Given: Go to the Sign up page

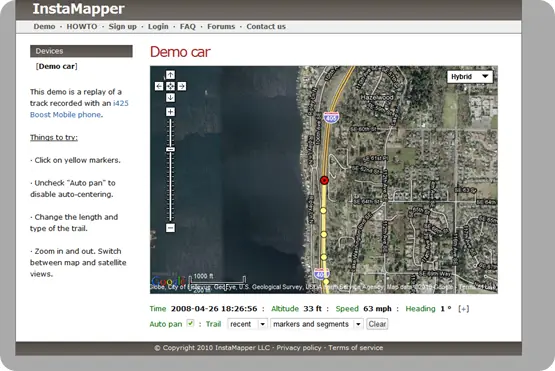Looking at the screenshot, I should point(122,27).
